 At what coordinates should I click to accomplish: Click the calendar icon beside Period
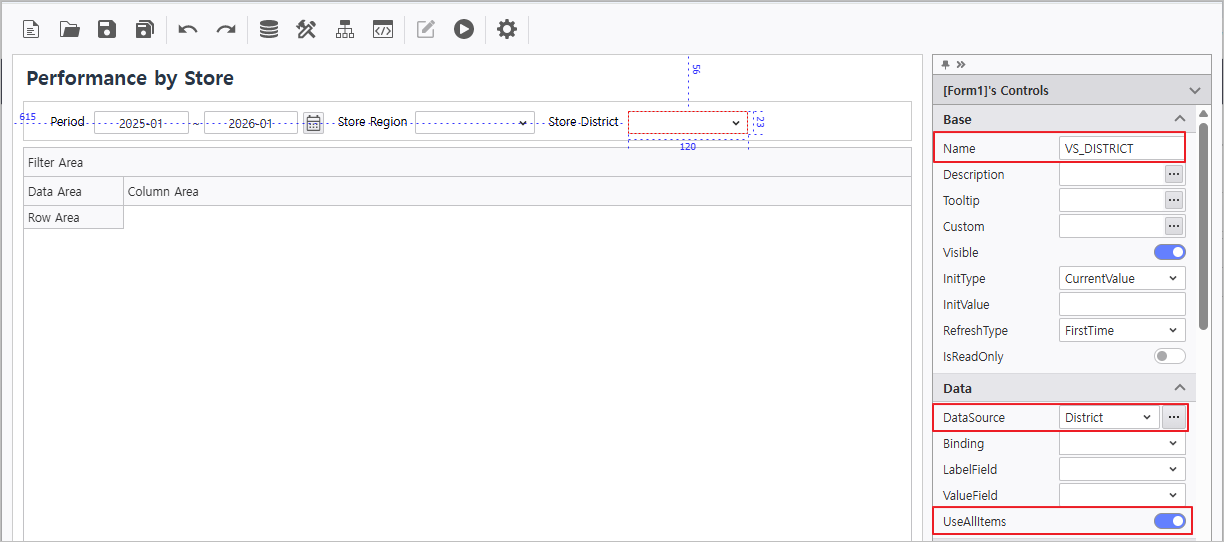click(313, 123)
